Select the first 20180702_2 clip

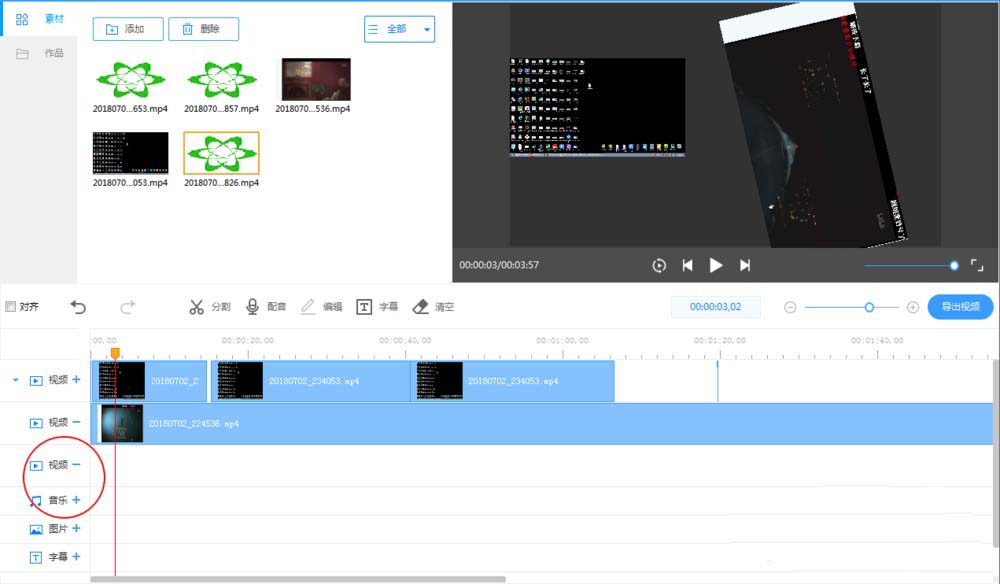coord(149,381)
